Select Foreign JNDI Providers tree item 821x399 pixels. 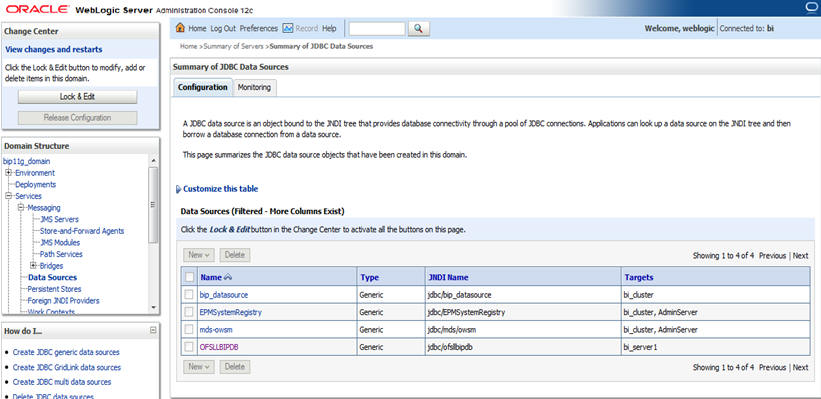pos(63,301)
